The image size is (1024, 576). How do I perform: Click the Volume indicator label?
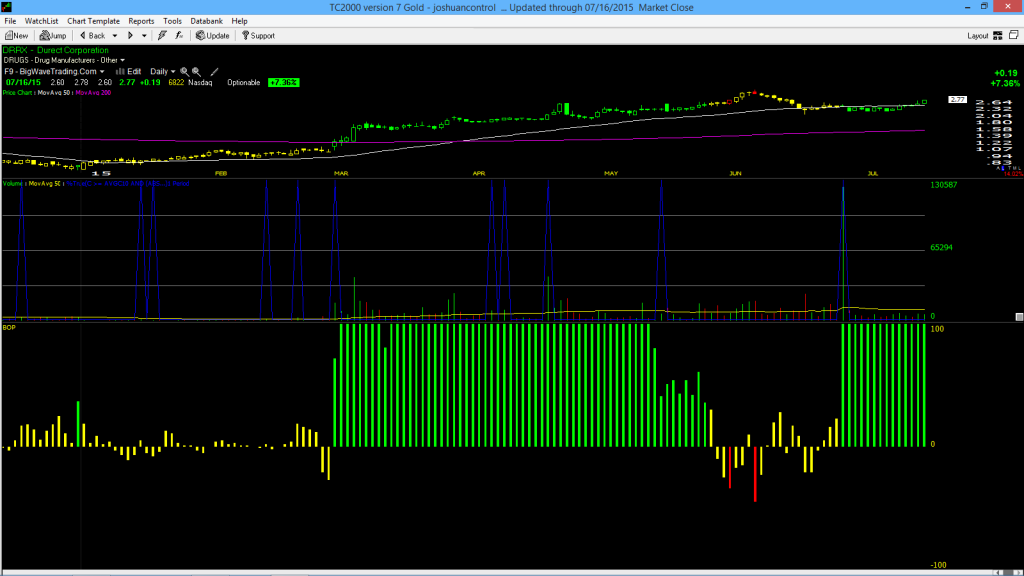coord(13,184)
